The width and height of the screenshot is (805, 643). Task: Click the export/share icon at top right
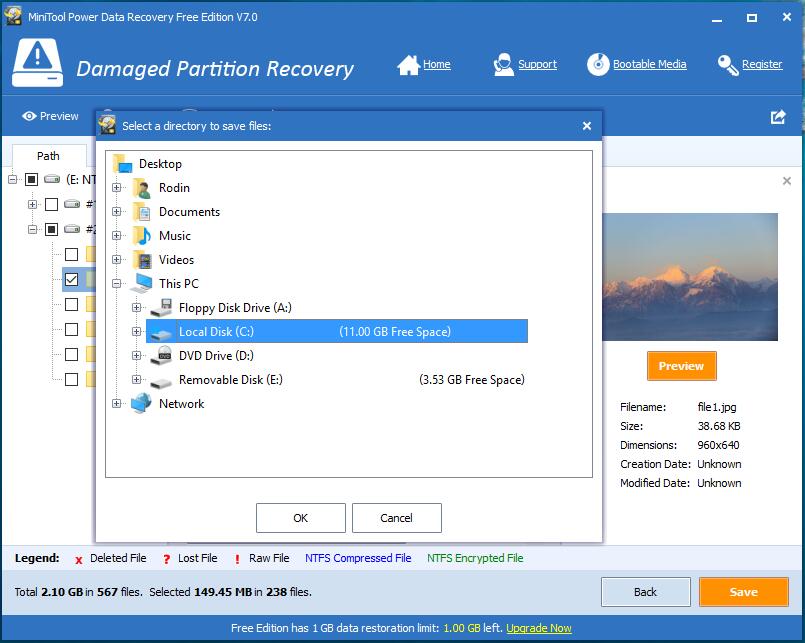[777, 117]
